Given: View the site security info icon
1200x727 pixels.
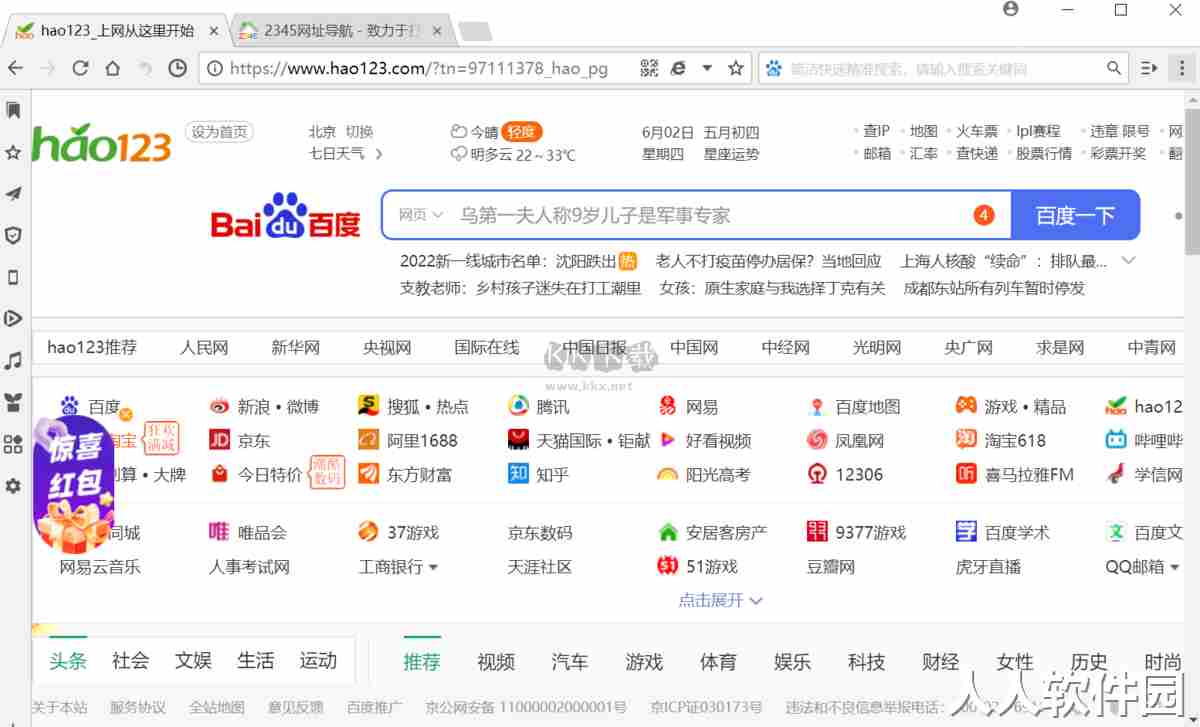Looking at the screenshot, I should coord(215,68).
